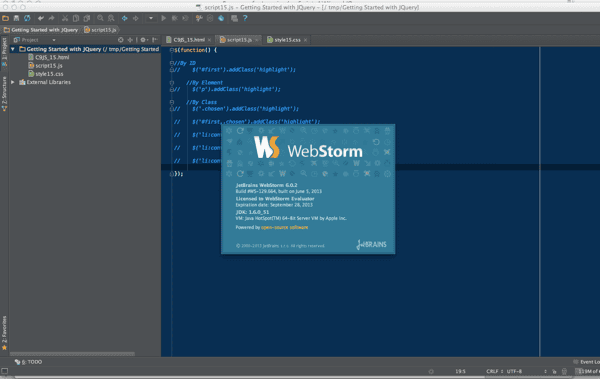Open the Project panel gear settings
Screen dimensions: 600x379
pyautogui.click(x=144, y=40)
